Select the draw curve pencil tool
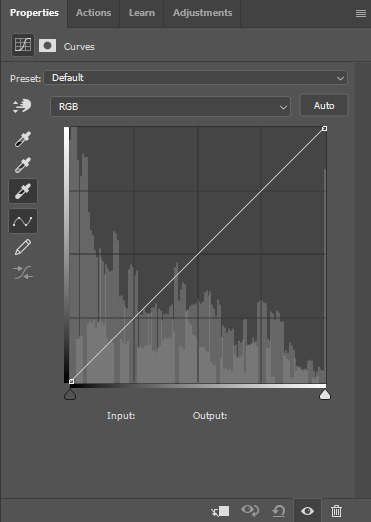Image resolution: width=371 pixels, height=522 pixels. click(23, 247)
